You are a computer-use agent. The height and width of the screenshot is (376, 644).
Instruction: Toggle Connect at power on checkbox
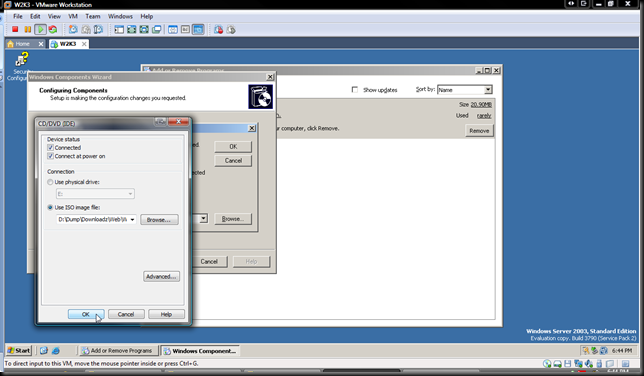tap(50, 156)
